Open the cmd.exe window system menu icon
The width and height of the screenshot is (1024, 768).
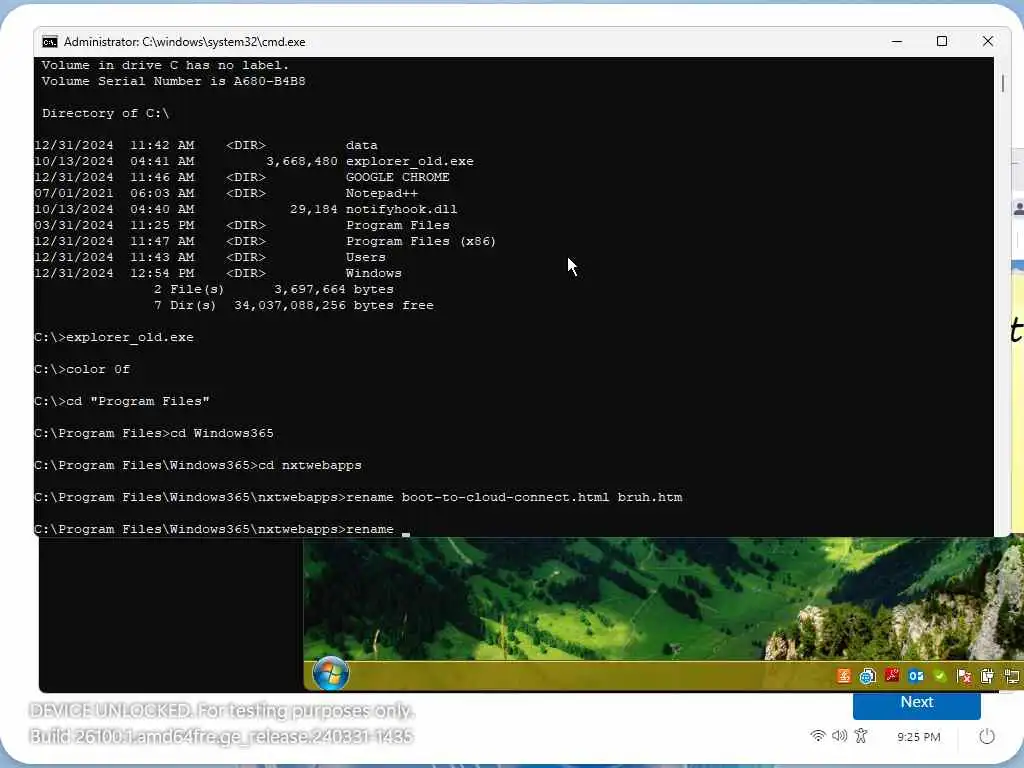click(50, 42)
